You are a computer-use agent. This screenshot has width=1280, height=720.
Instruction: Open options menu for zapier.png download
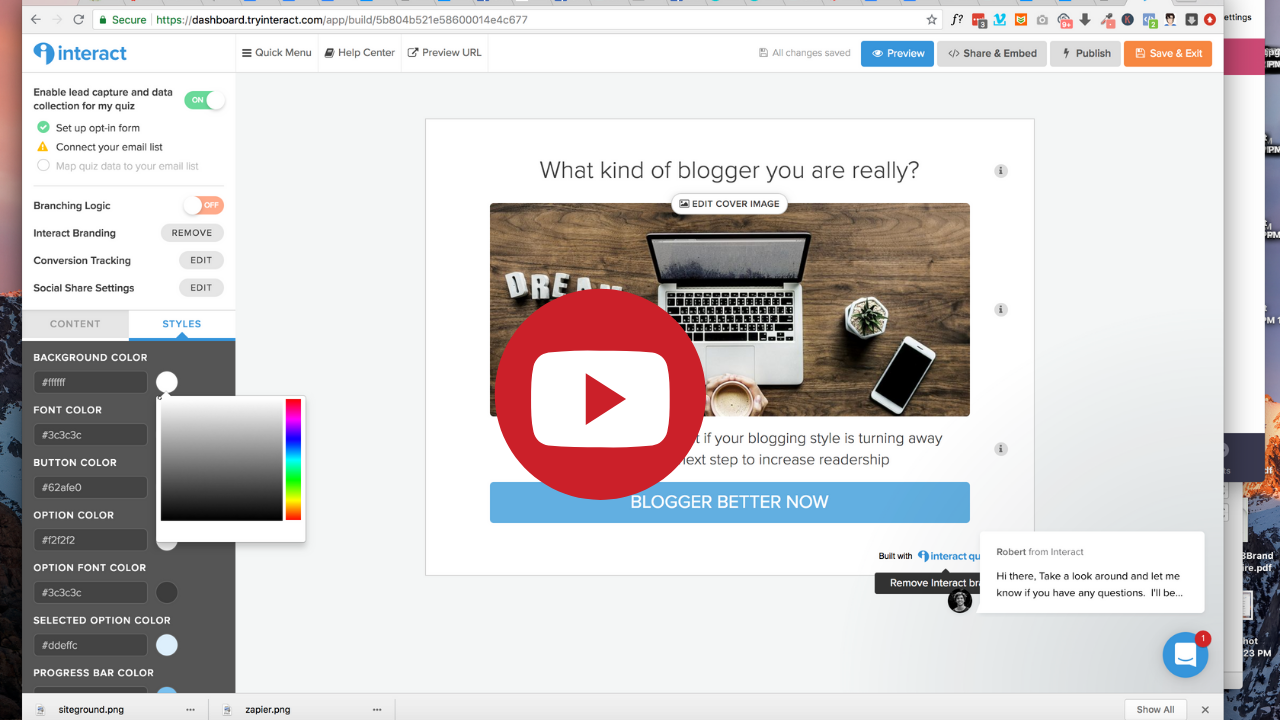point(377,709)
